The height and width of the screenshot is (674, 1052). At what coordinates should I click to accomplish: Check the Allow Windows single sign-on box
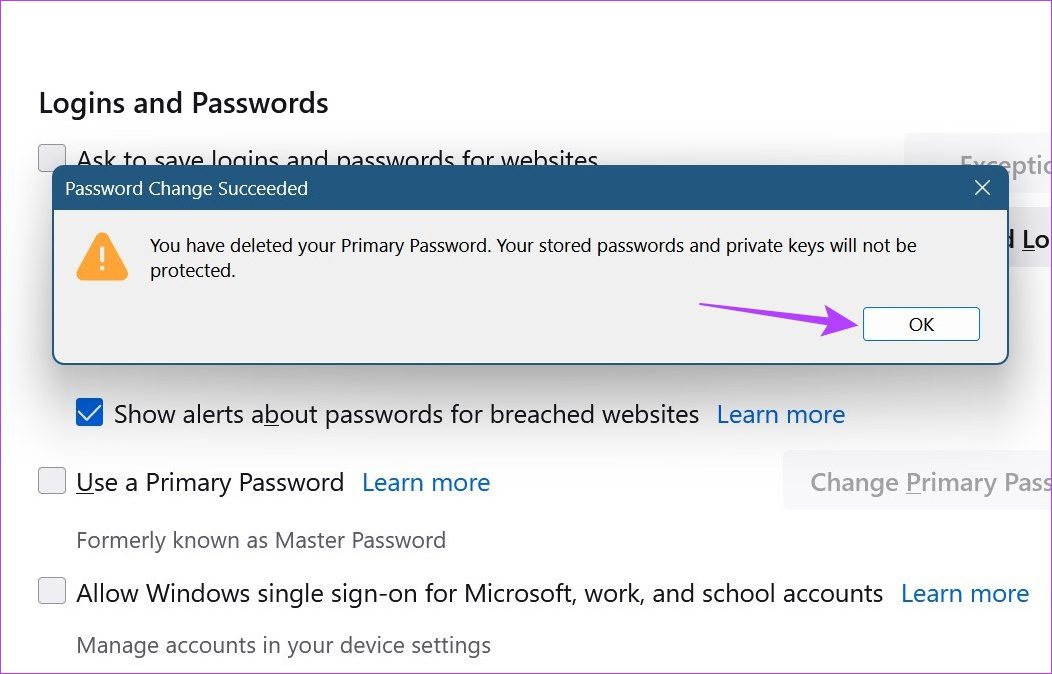pos(52,592)
